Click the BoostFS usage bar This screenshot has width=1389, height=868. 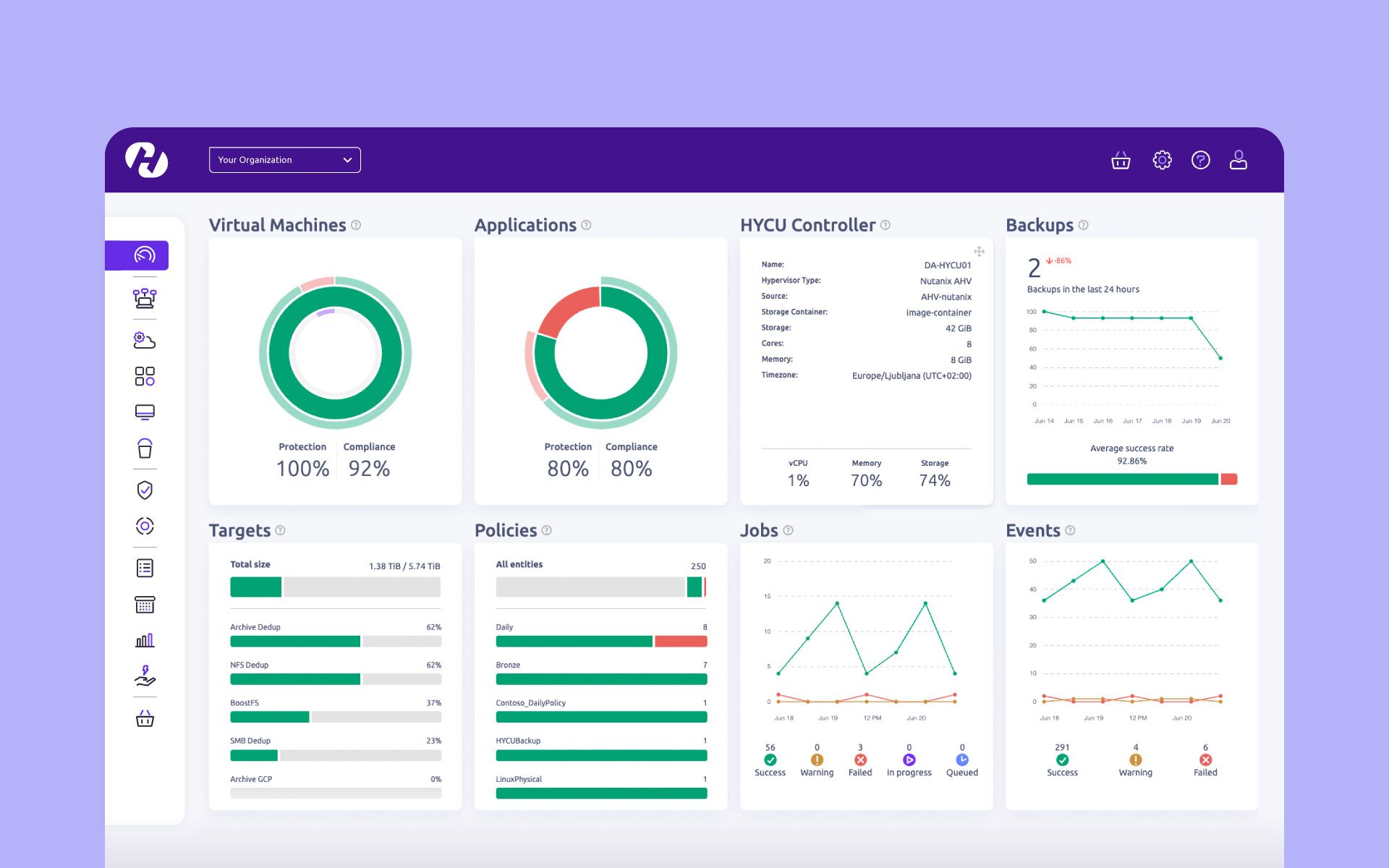click(336, 717)
